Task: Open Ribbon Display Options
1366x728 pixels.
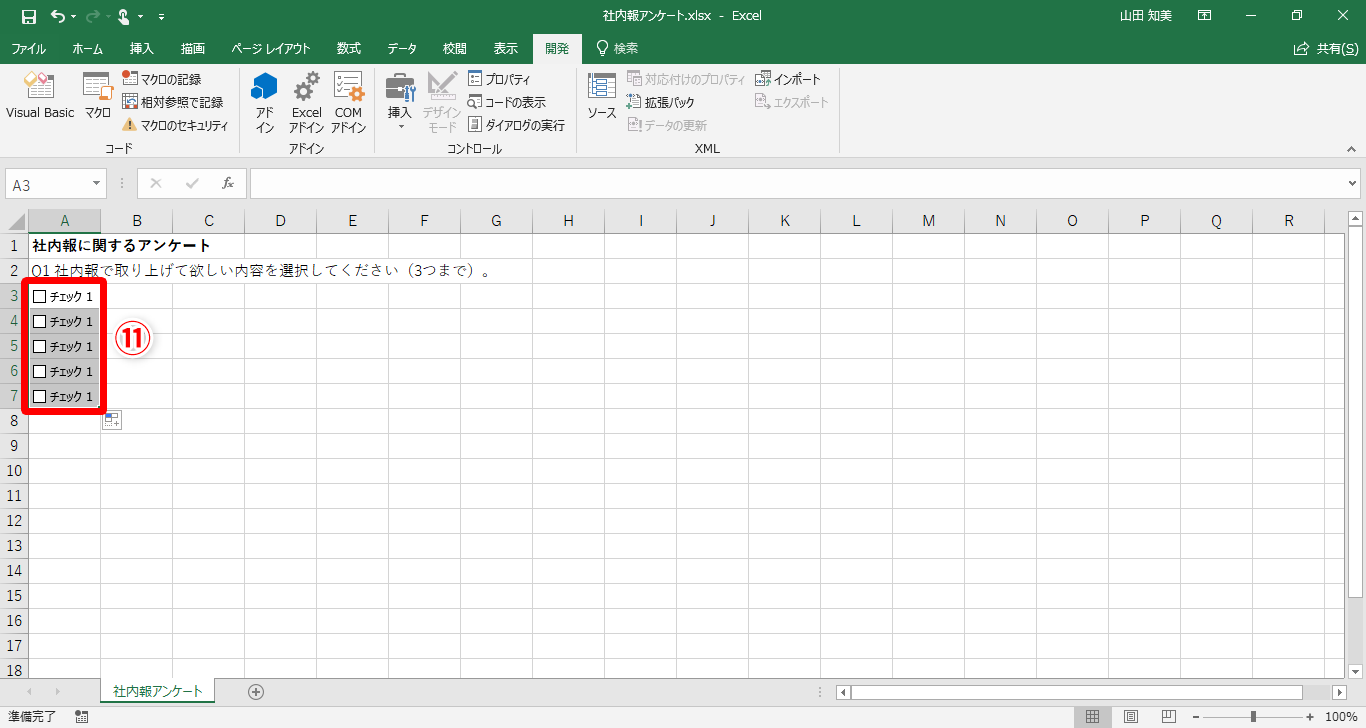Action: [x=1205, y=16]
